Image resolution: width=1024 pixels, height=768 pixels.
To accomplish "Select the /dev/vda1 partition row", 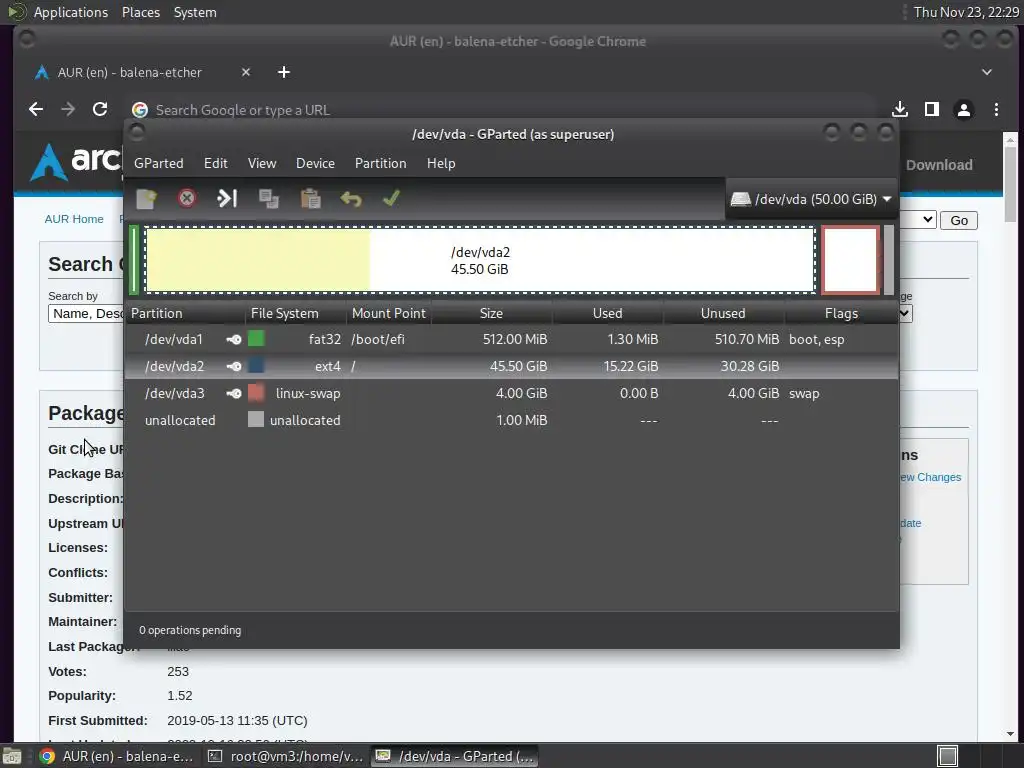I will 511,340.
